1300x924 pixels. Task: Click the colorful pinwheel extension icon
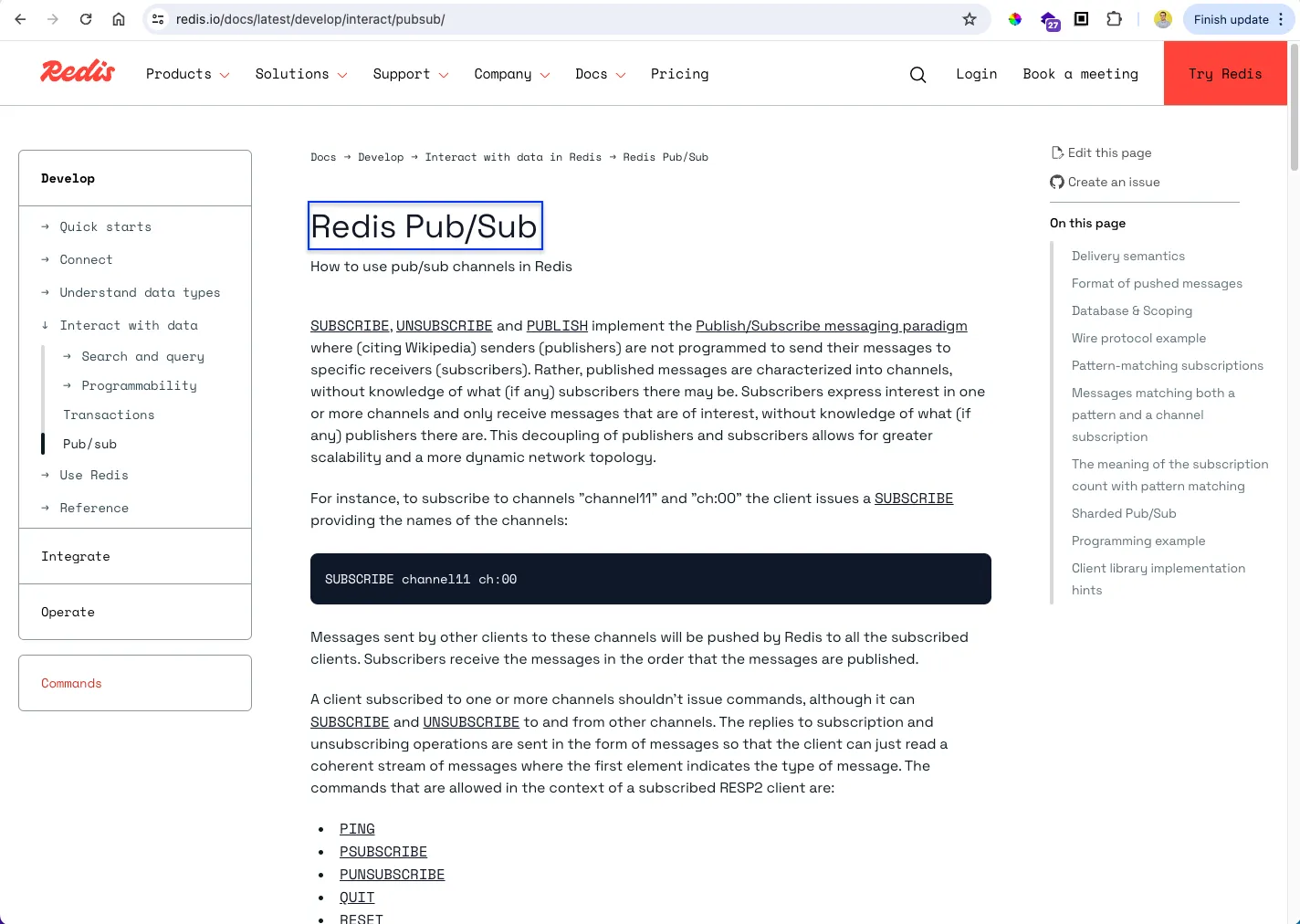[1015, 19]
